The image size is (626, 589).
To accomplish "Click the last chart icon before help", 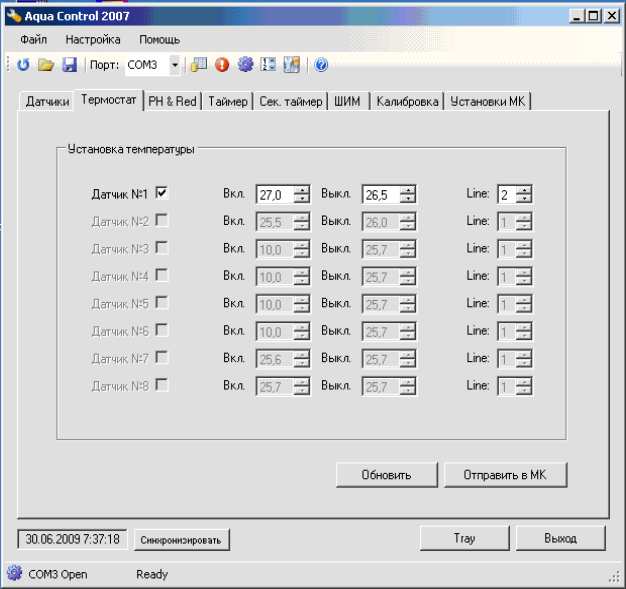I will pyautogui.click(x=291, y=65).
